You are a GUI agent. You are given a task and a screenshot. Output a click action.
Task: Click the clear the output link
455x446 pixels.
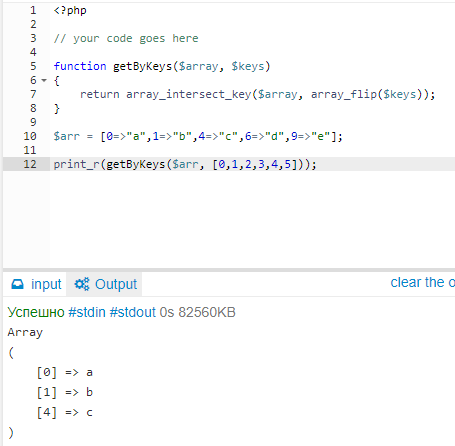coord(423,282)
